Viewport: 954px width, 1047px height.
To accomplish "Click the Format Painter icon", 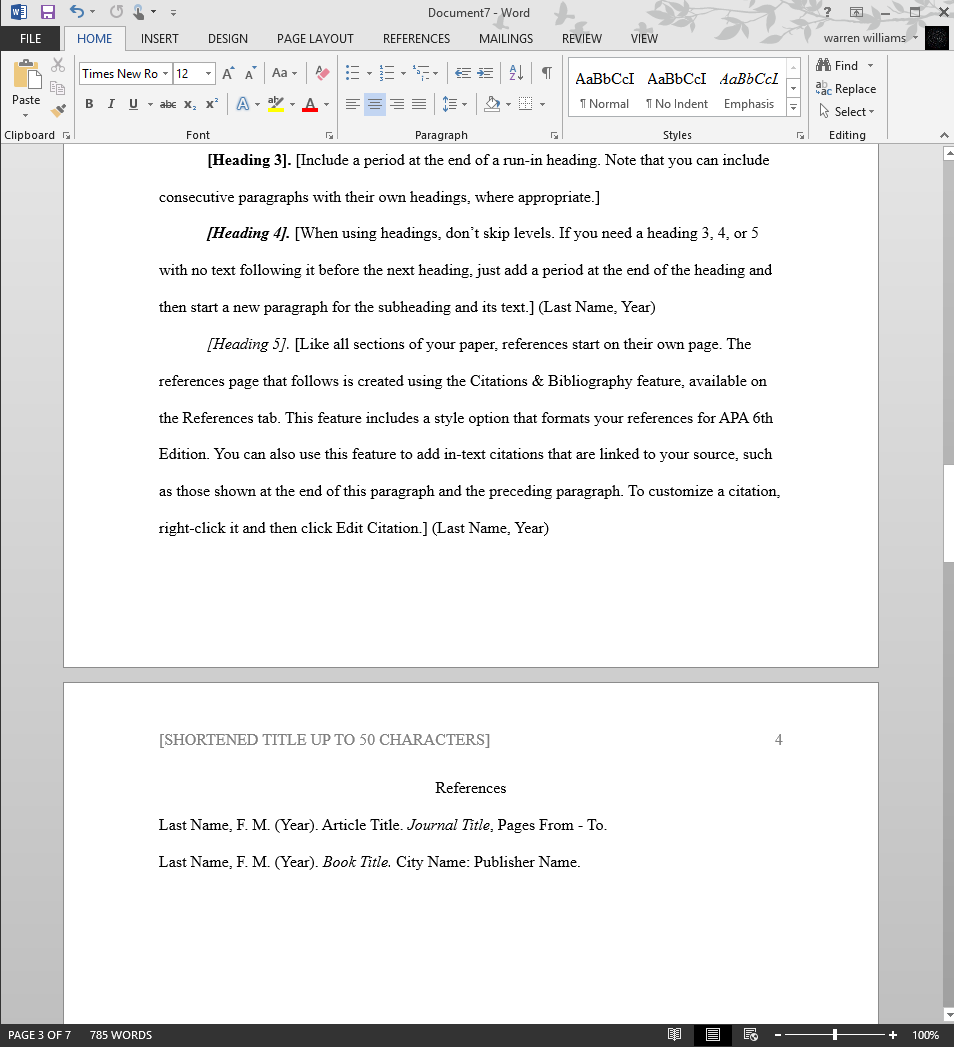I will coord(58,111).
